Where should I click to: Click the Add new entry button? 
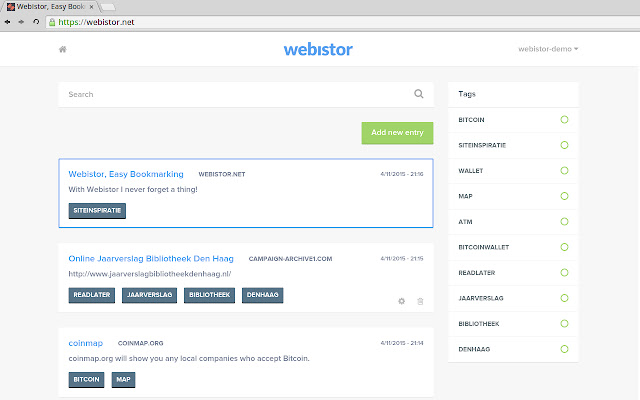tap(397, 133)
